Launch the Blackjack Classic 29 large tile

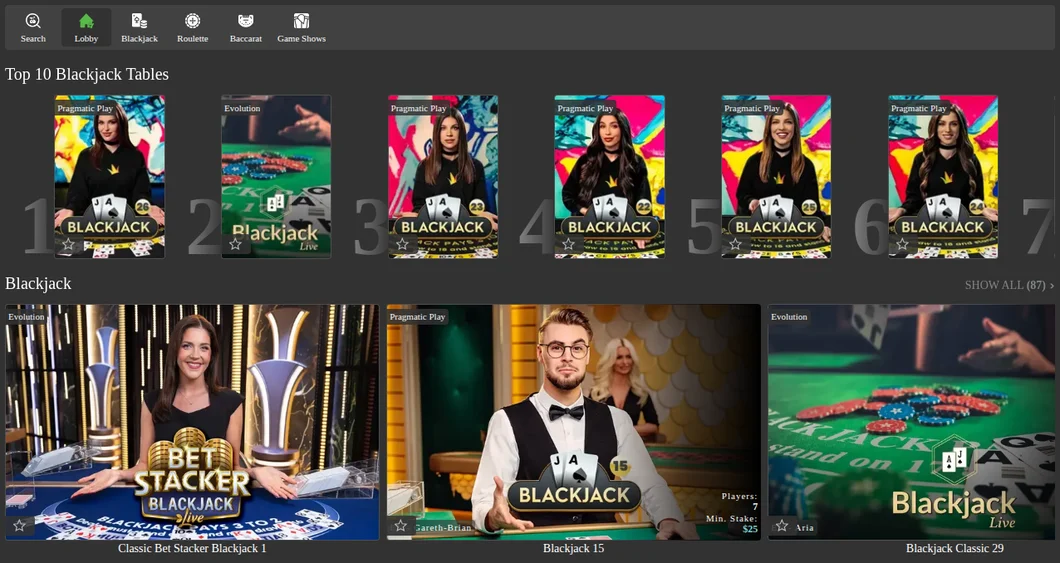911,422
